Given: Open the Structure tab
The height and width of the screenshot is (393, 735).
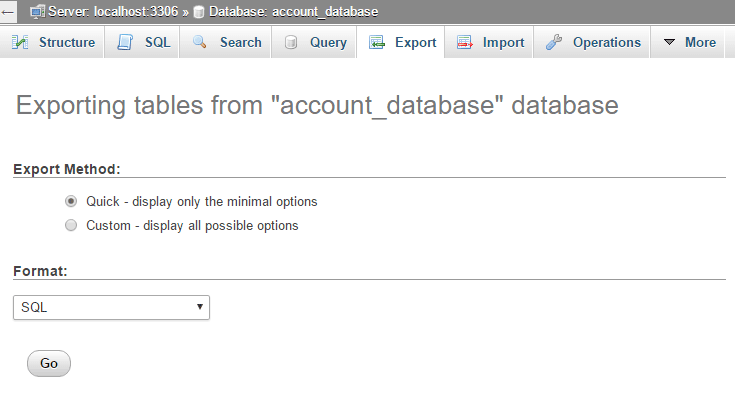Looking at the screenshot, I should 52,42.
